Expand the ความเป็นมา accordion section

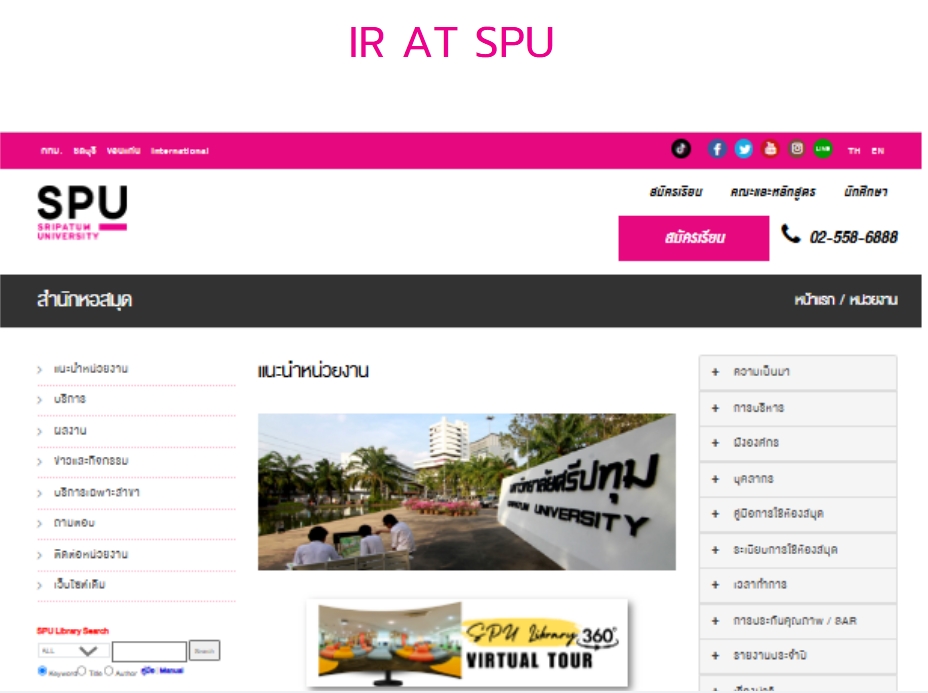[x=798, y=372]
